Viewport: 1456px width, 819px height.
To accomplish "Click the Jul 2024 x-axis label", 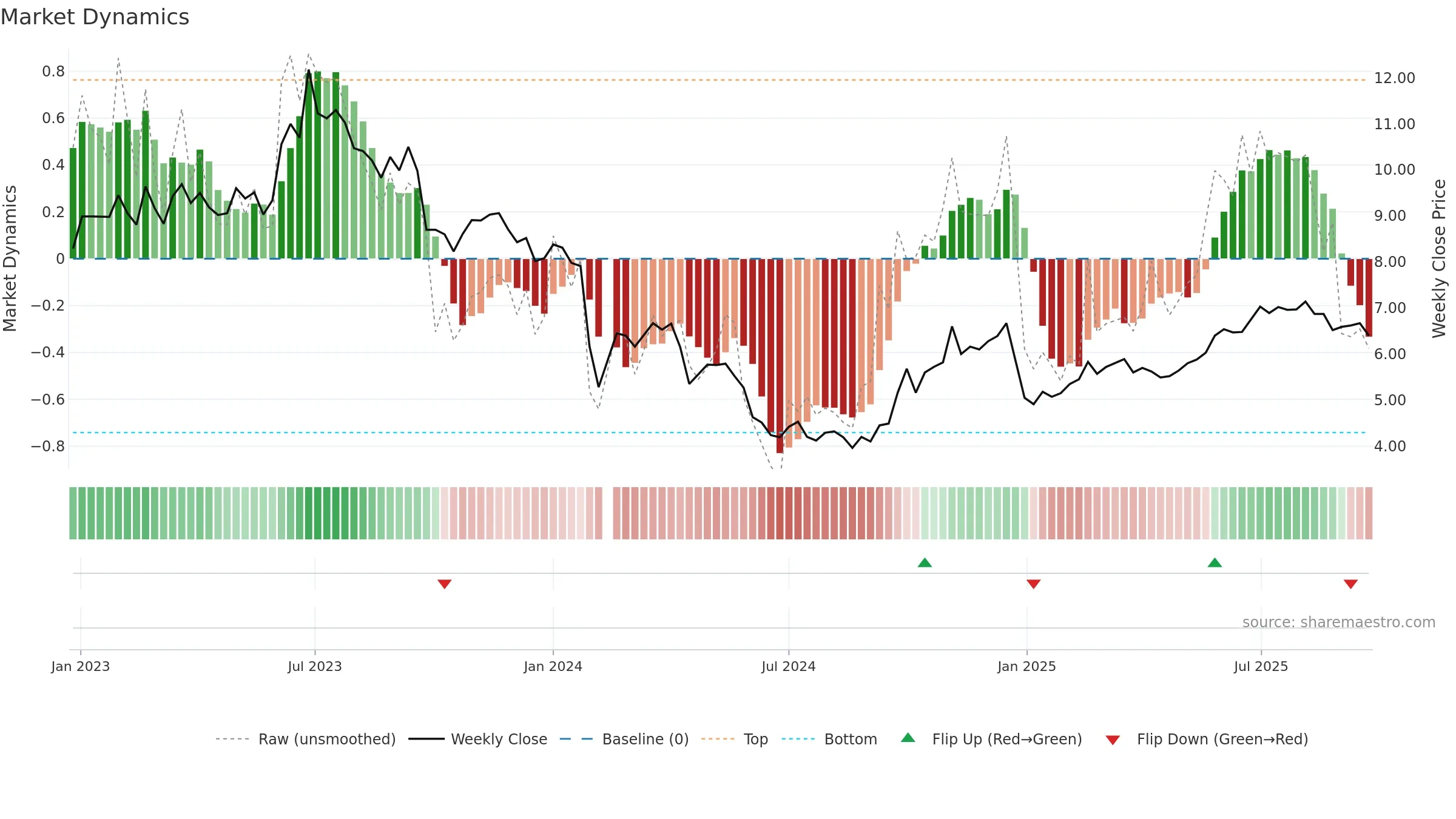I will pos(789,666).
